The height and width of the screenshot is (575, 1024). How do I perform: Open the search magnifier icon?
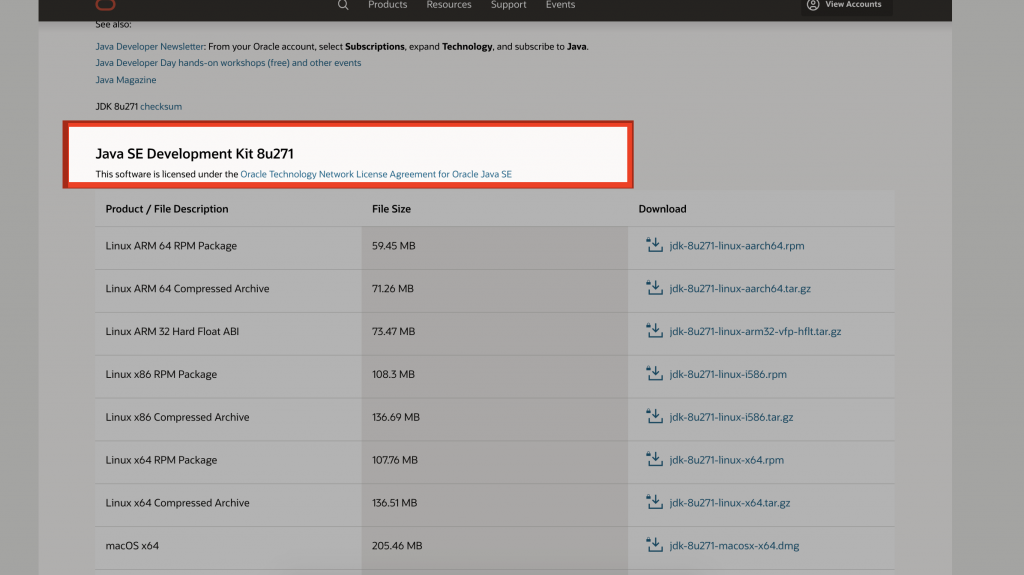[343, 5]
